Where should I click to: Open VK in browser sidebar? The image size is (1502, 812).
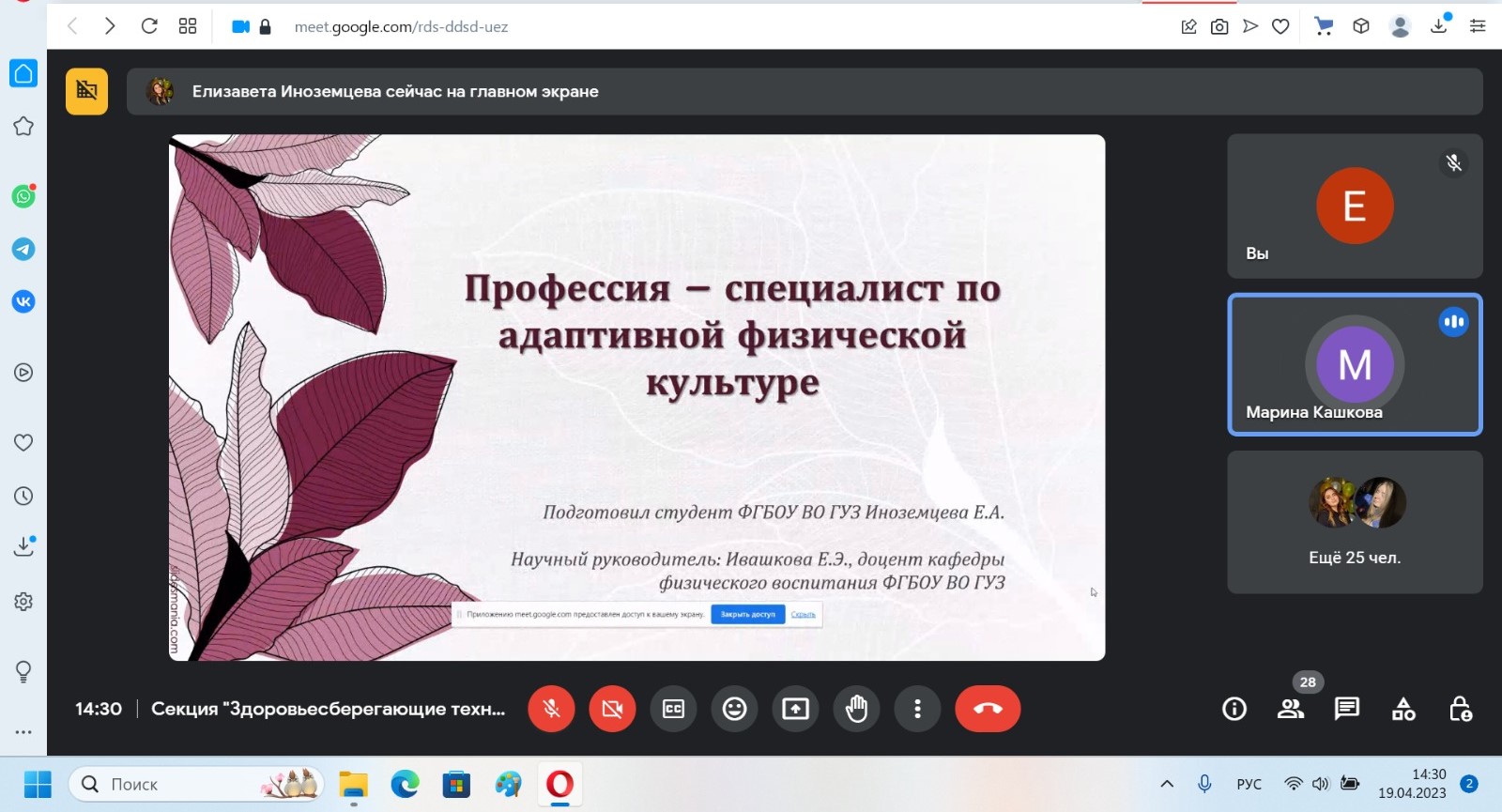click(23, 301)
